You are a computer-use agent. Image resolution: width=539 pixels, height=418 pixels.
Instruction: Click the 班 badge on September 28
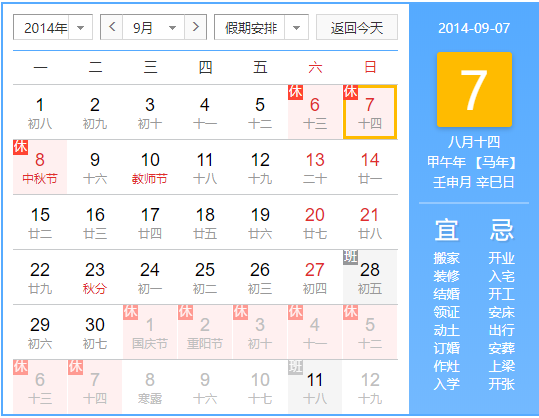coord(350,257)
